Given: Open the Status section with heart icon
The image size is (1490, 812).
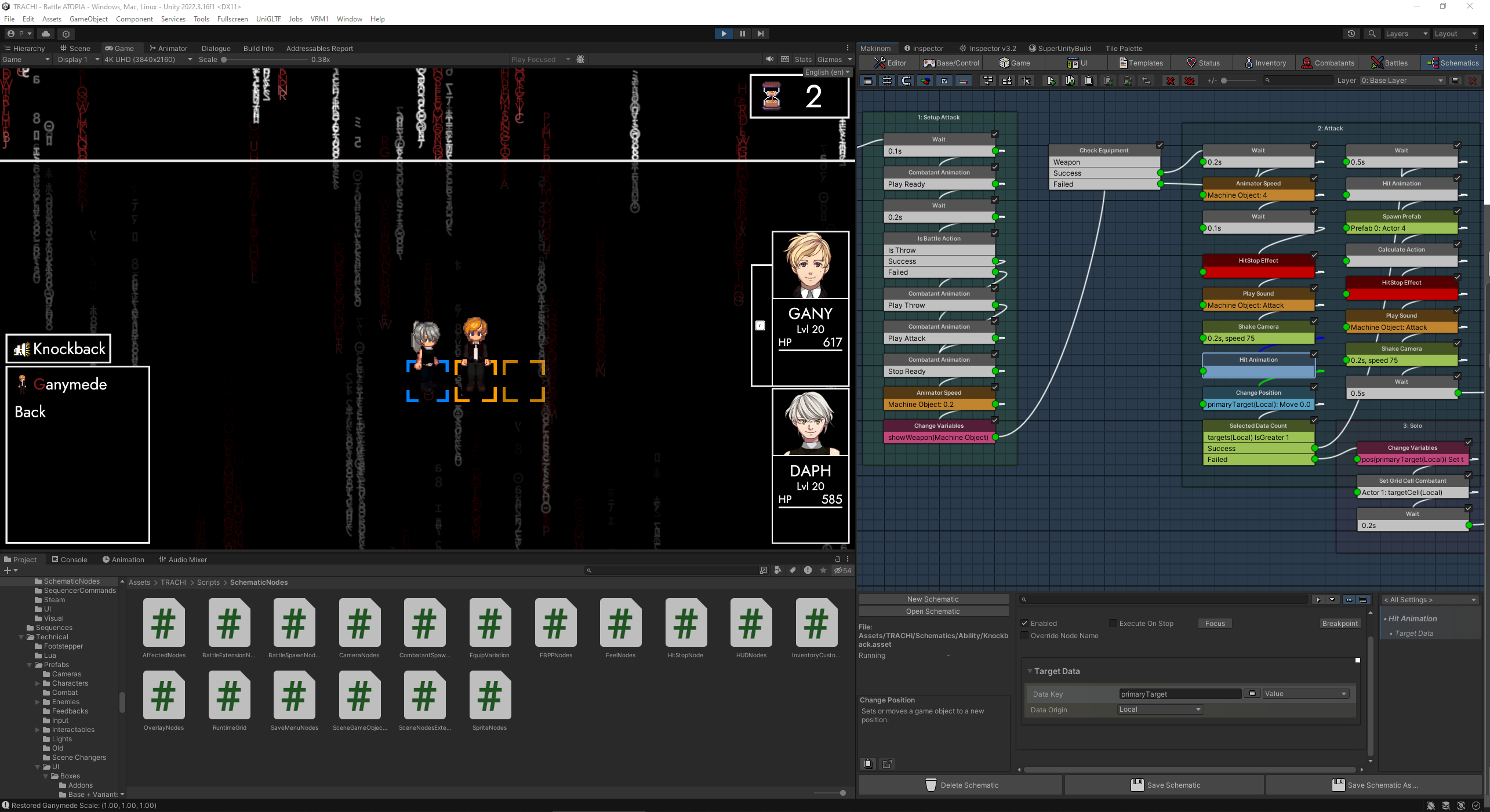Looking at the screenshot, I should coord(1202,63).
